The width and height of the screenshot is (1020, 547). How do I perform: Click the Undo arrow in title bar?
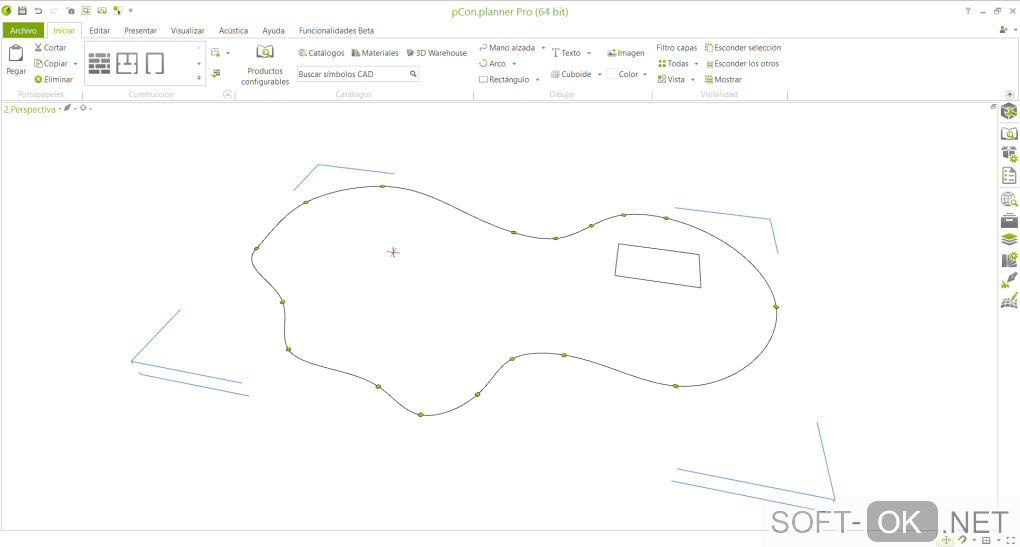pos(38,11)
